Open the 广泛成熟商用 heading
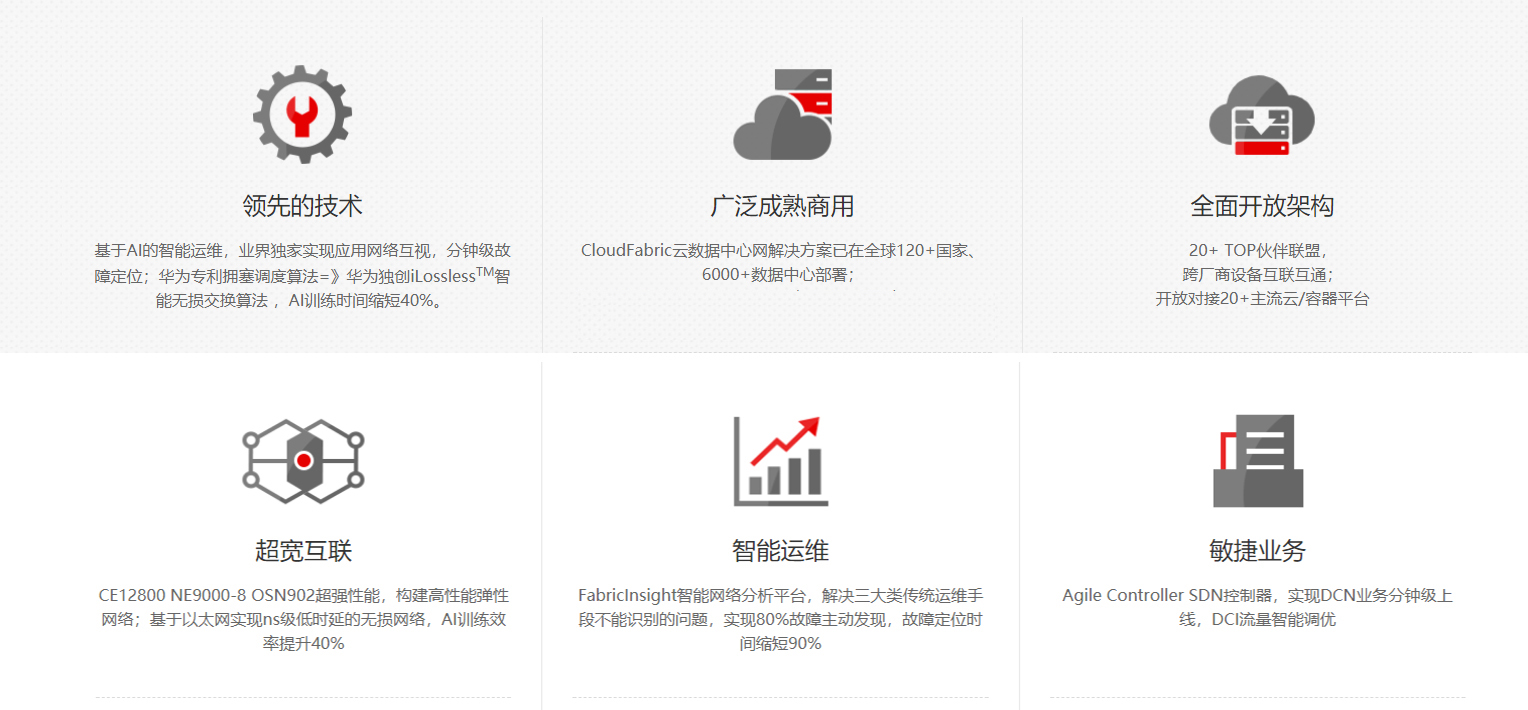 [782, 206]
